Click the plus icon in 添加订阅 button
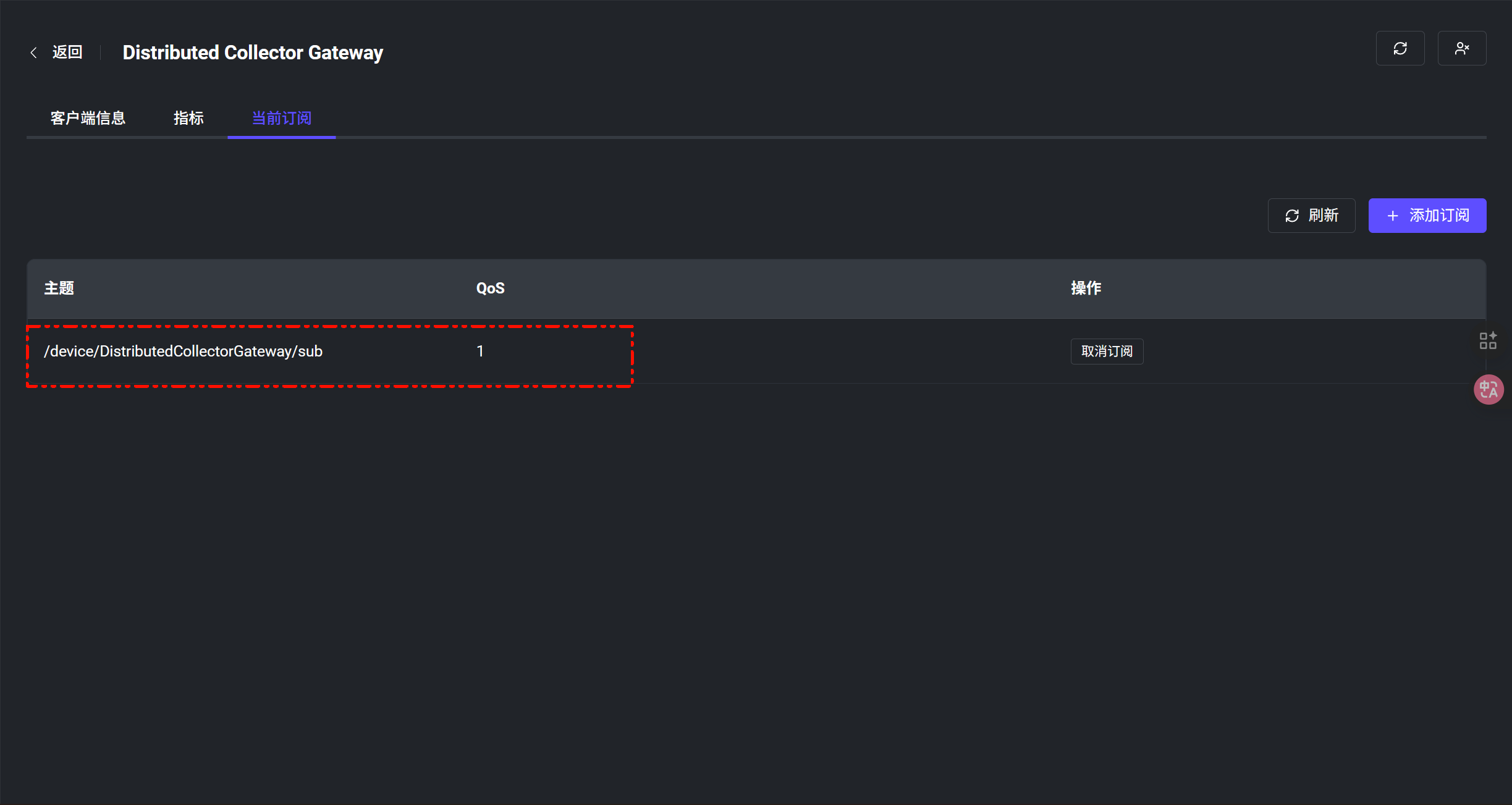The height and width of the screenshot is (805, 1512). [1393, 216]
